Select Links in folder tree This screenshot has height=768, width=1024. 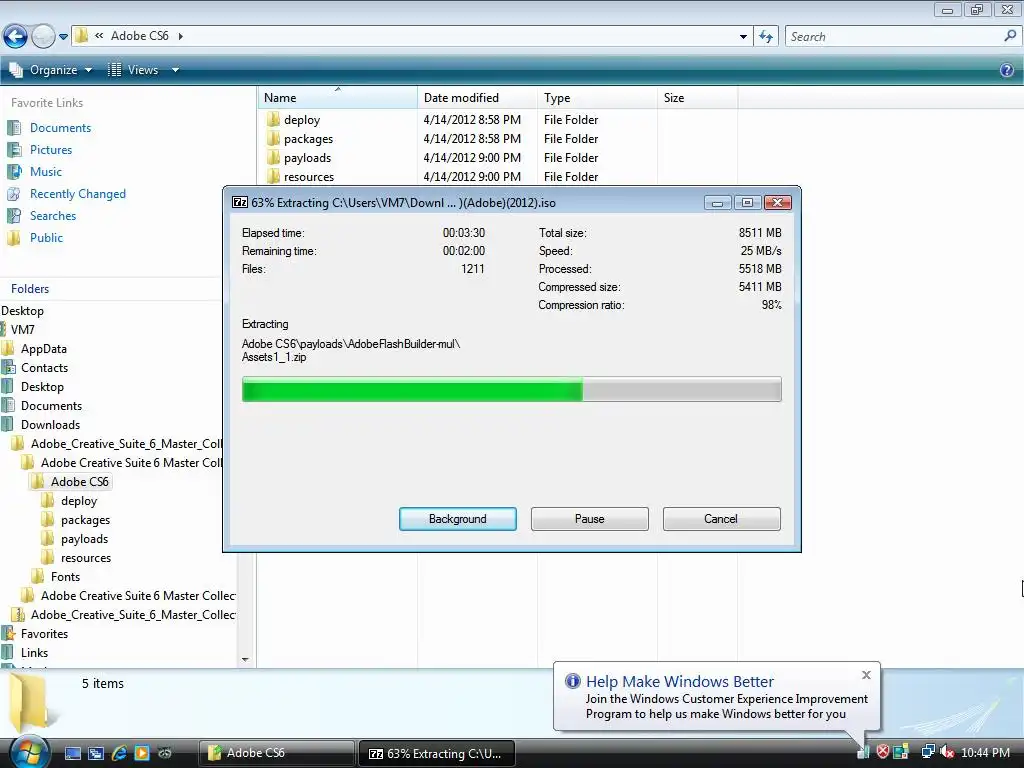34,652
